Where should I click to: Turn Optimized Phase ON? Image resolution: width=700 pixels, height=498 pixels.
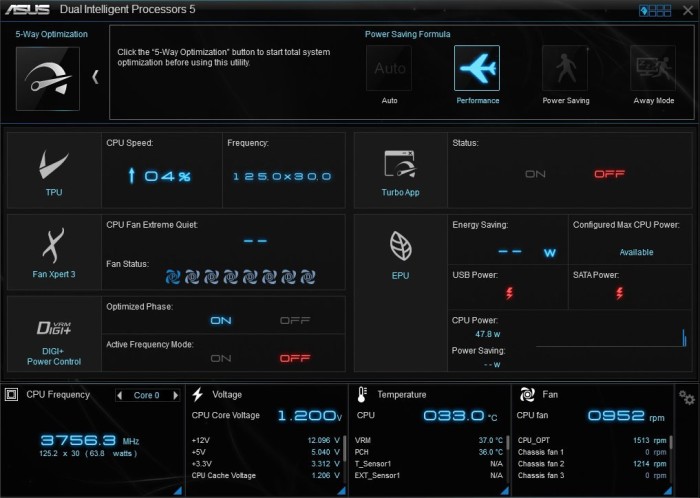coord(221,320)
